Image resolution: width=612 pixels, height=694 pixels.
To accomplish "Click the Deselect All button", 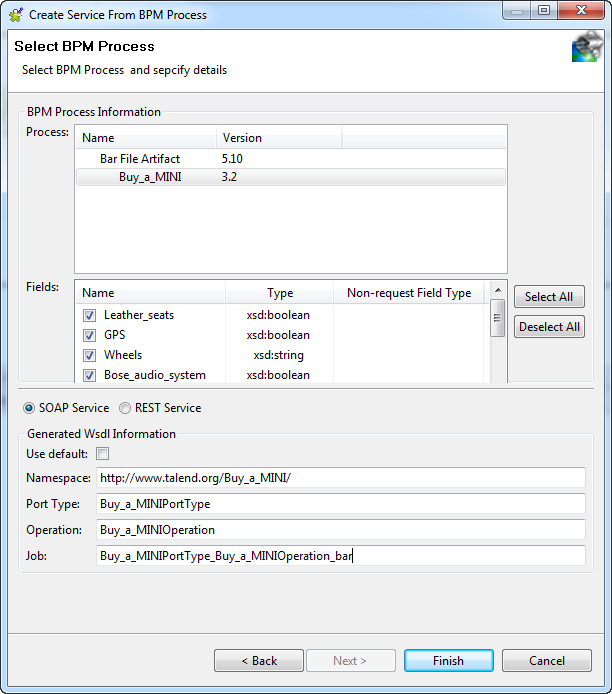I will tap(549, 327).
